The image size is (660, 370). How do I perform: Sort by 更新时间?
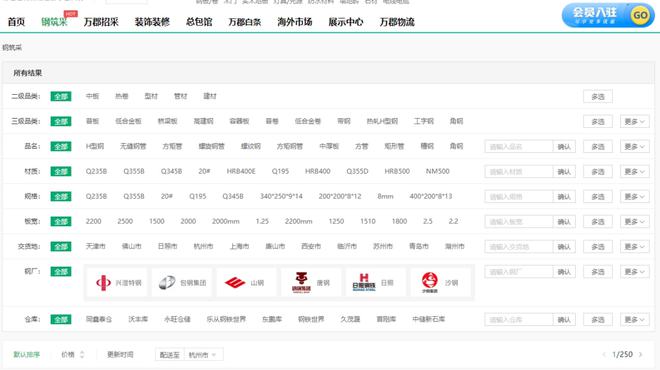pos(120,354)
